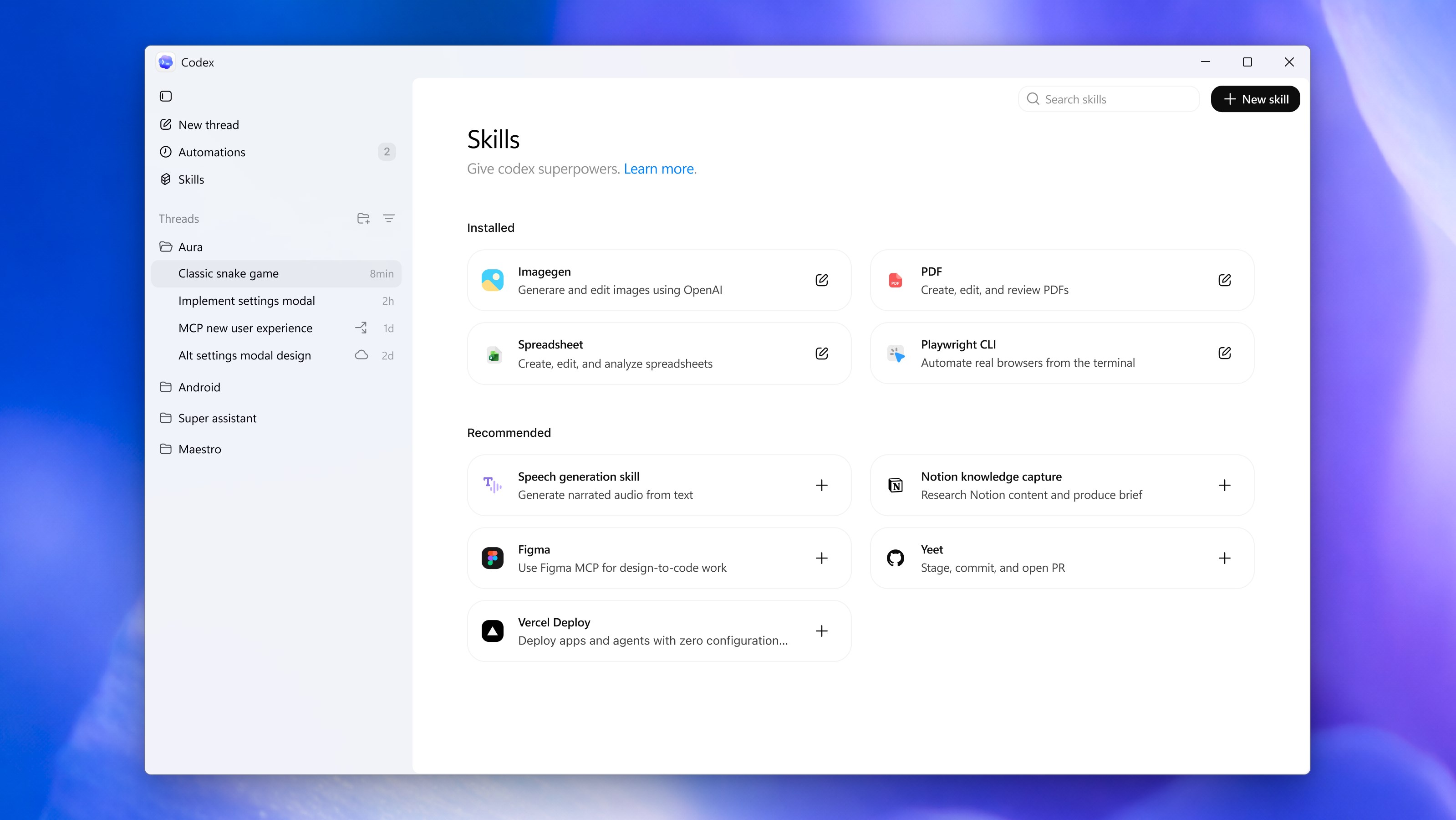Click the cloud icon on Alt settings modal design

361,355
